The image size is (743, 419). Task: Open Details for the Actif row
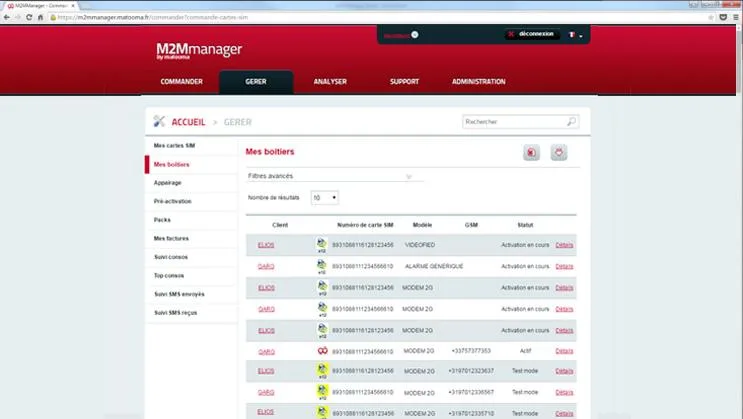tap(564, 351)
